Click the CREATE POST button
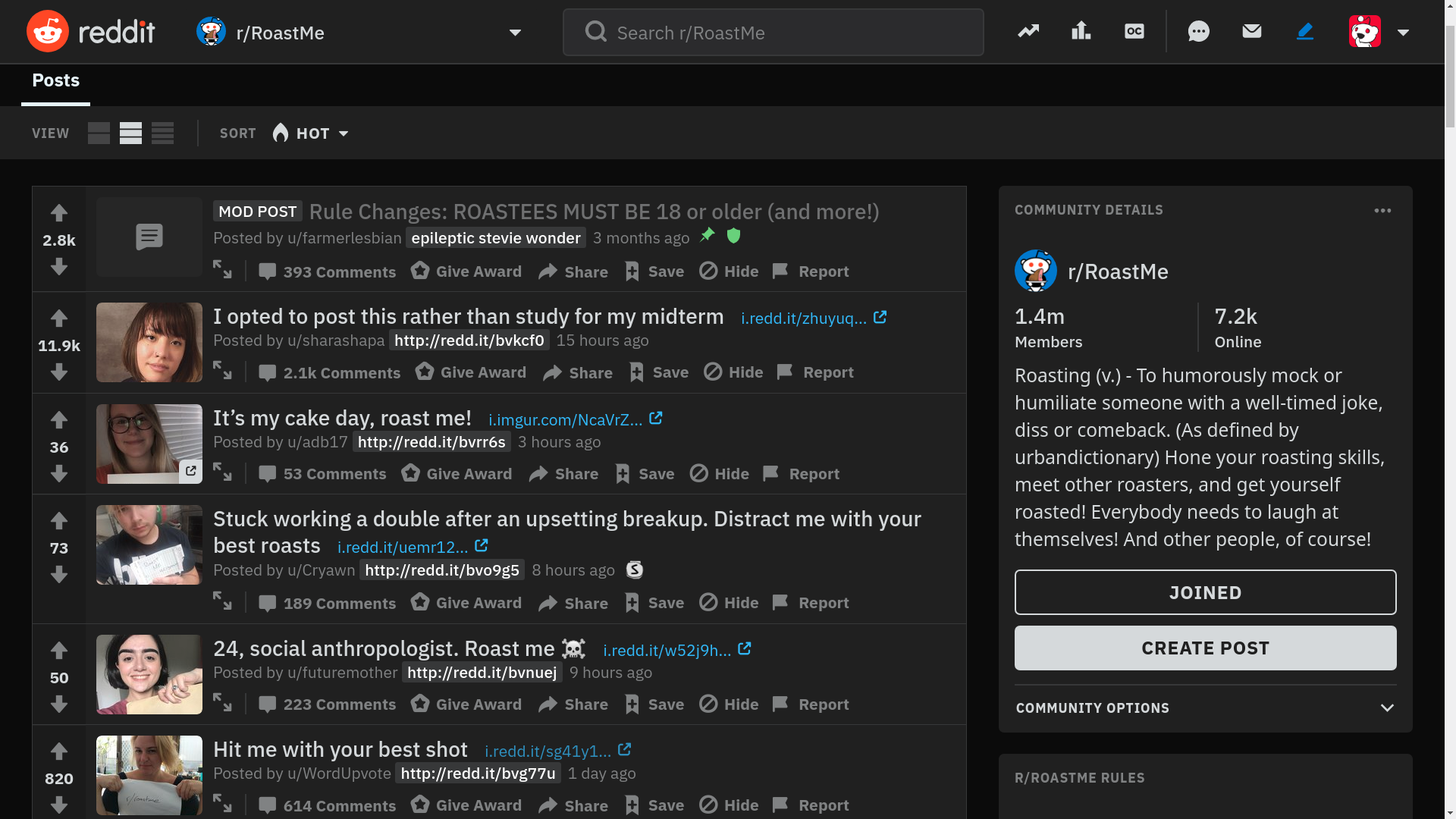 tap(1205, 648)
